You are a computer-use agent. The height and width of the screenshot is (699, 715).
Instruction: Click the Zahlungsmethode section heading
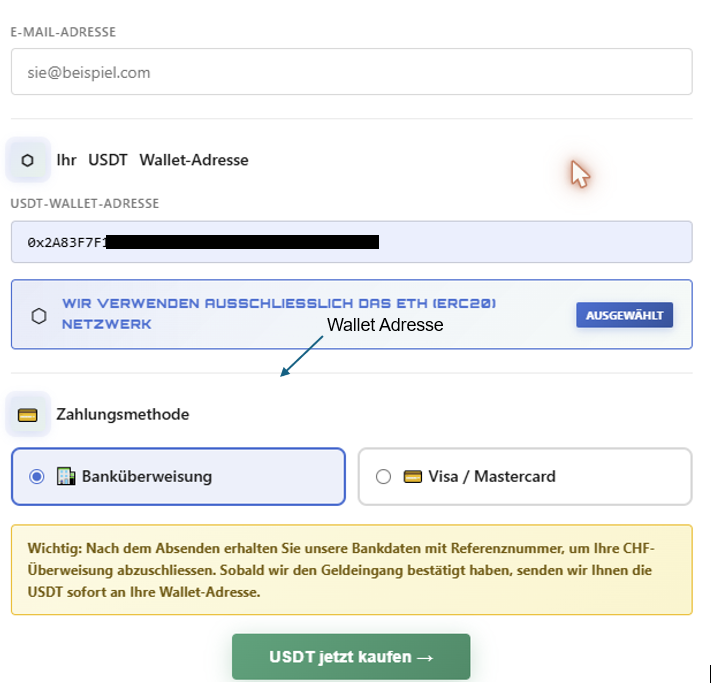pos(122,414)
